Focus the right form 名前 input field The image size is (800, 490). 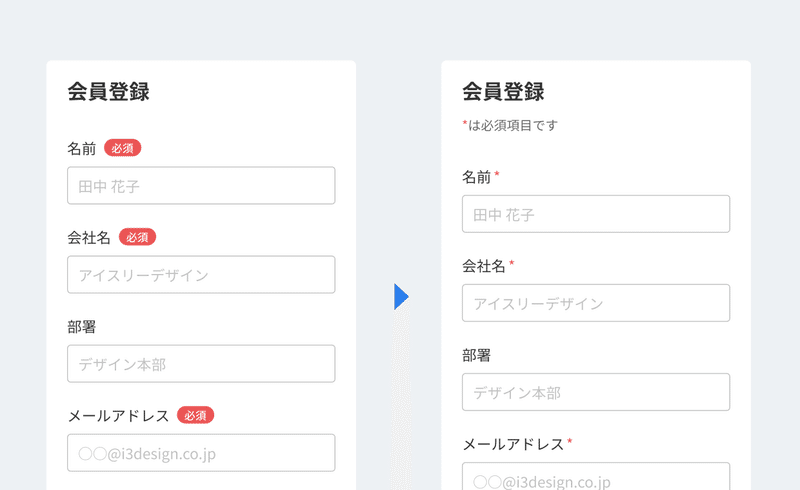coord(596,214)
